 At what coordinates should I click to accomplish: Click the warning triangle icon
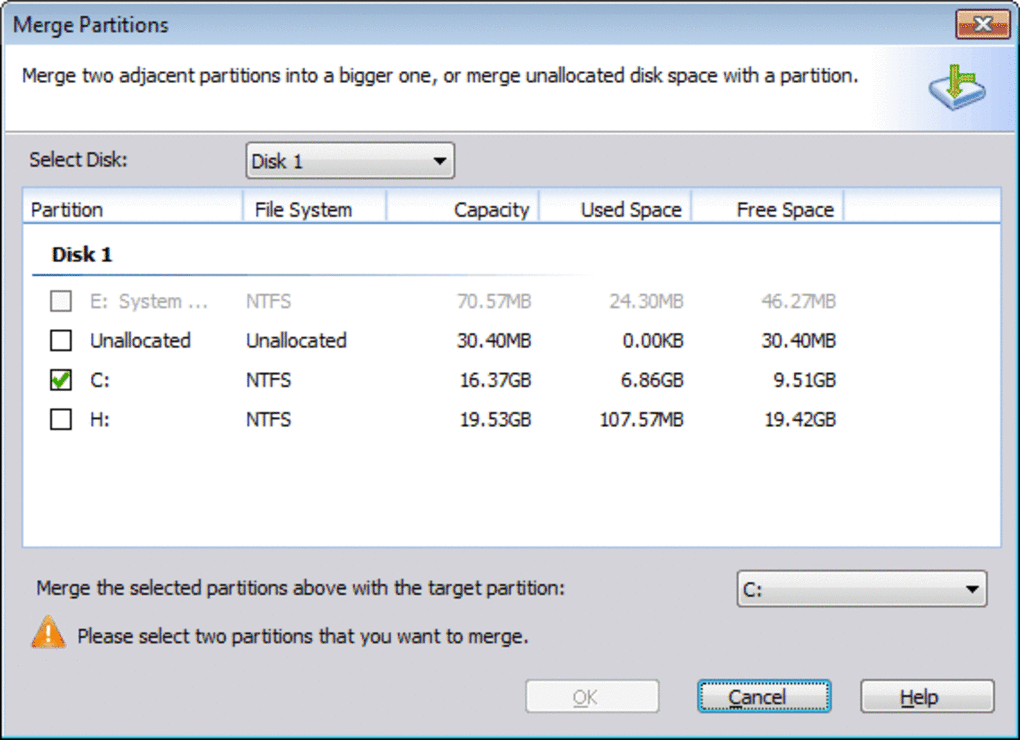click(x=48, y=633)
